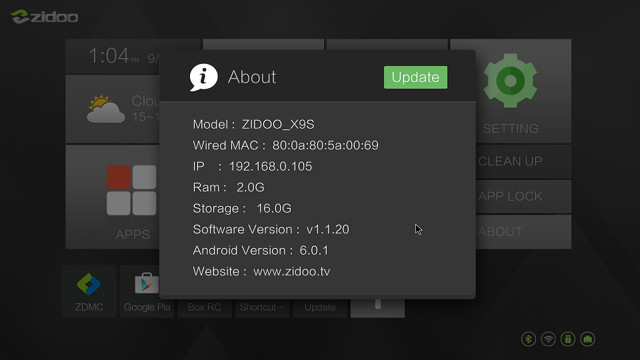640x360 pixels.
Task: Select the CLEAN UP tile
Action: [x=523, y=162]
